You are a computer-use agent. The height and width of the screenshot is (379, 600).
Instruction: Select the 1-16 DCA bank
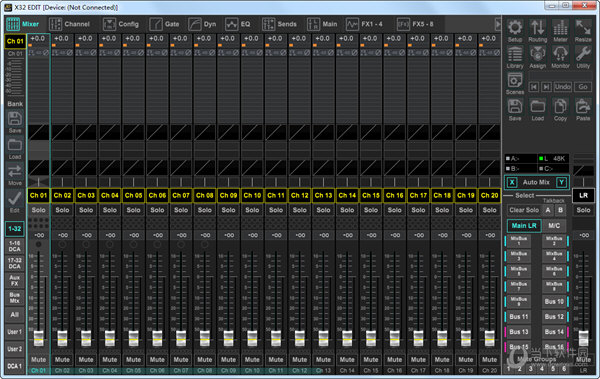click(x=15, y=246)
